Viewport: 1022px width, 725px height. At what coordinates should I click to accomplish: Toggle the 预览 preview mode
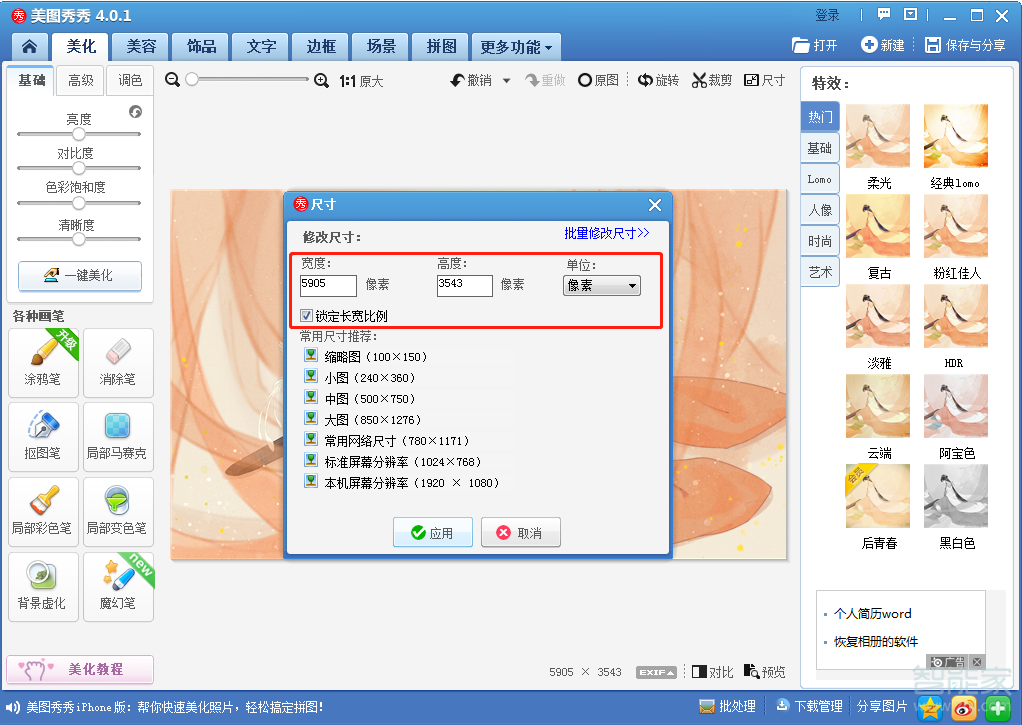pyautogui.click(x=764, y=671)
